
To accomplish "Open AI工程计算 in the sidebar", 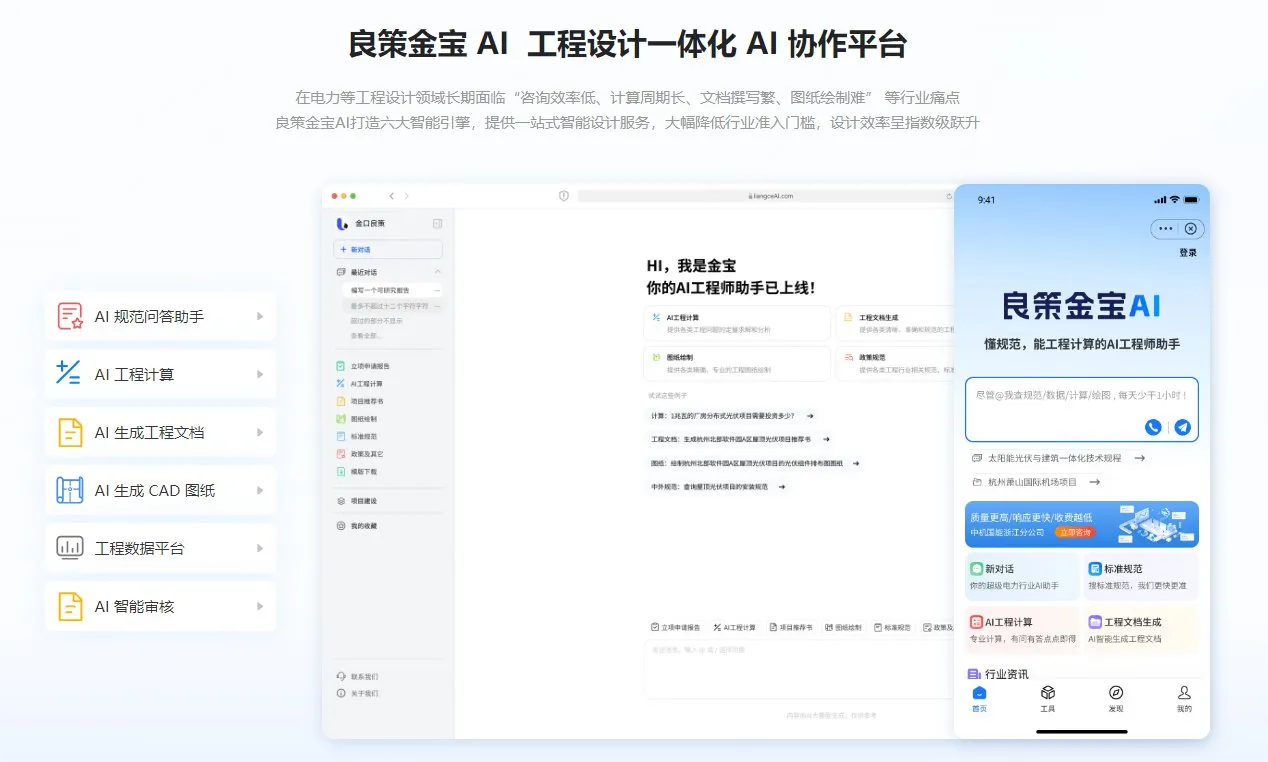I will (x=360, y=384).
